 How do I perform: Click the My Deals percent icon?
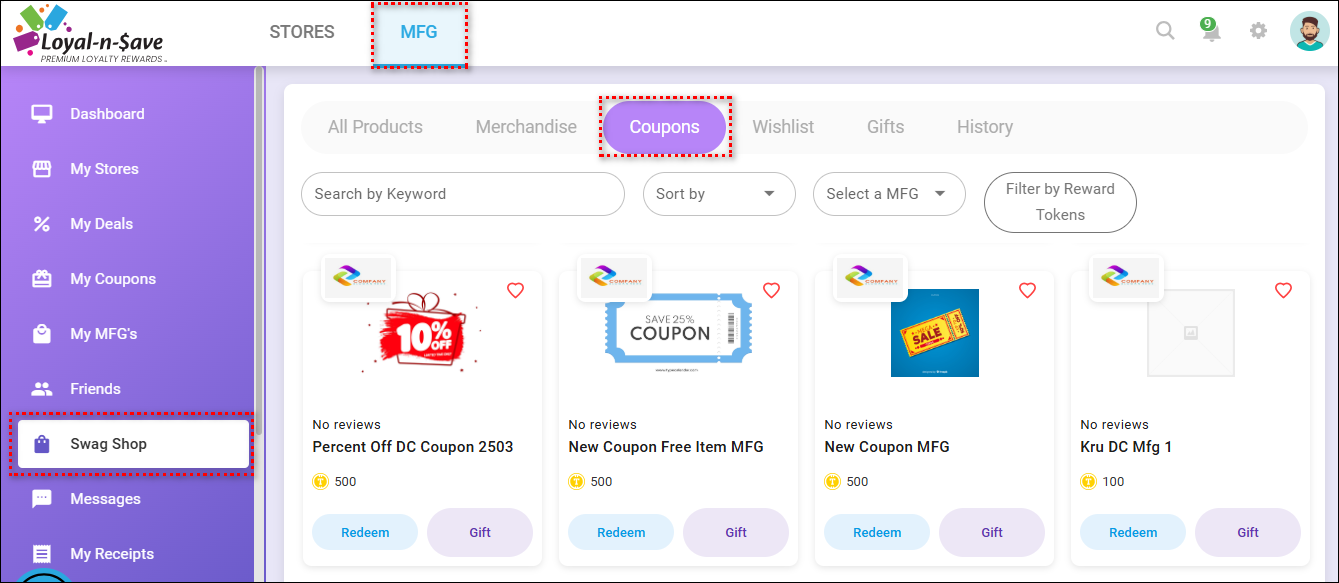42,224
